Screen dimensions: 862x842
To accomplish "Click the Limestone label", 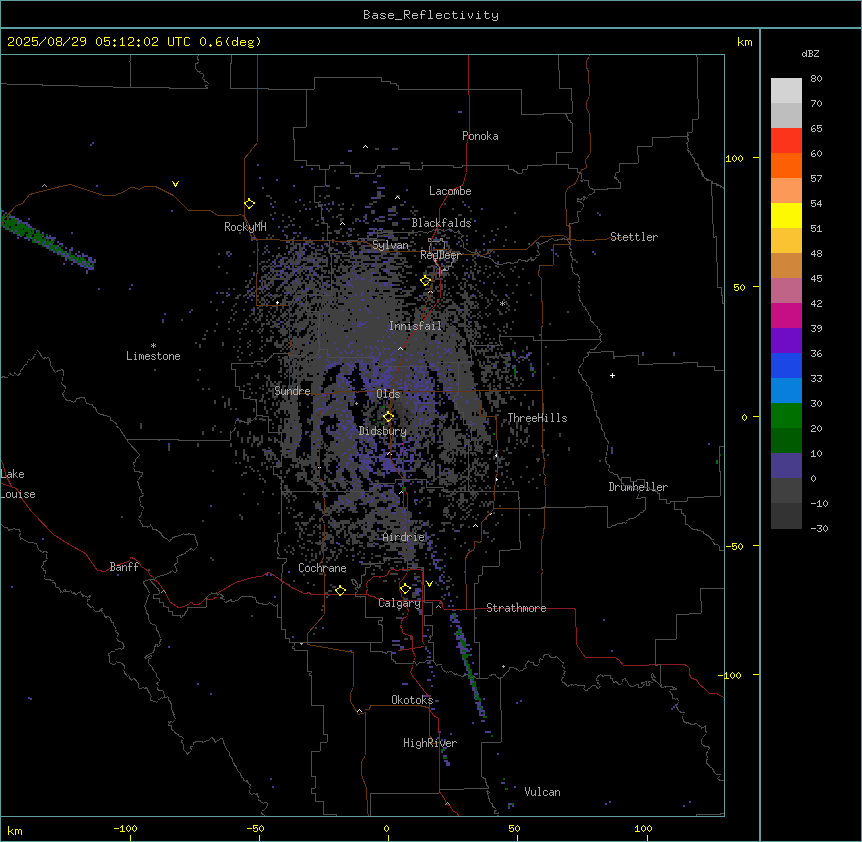I will pos(153,356).
